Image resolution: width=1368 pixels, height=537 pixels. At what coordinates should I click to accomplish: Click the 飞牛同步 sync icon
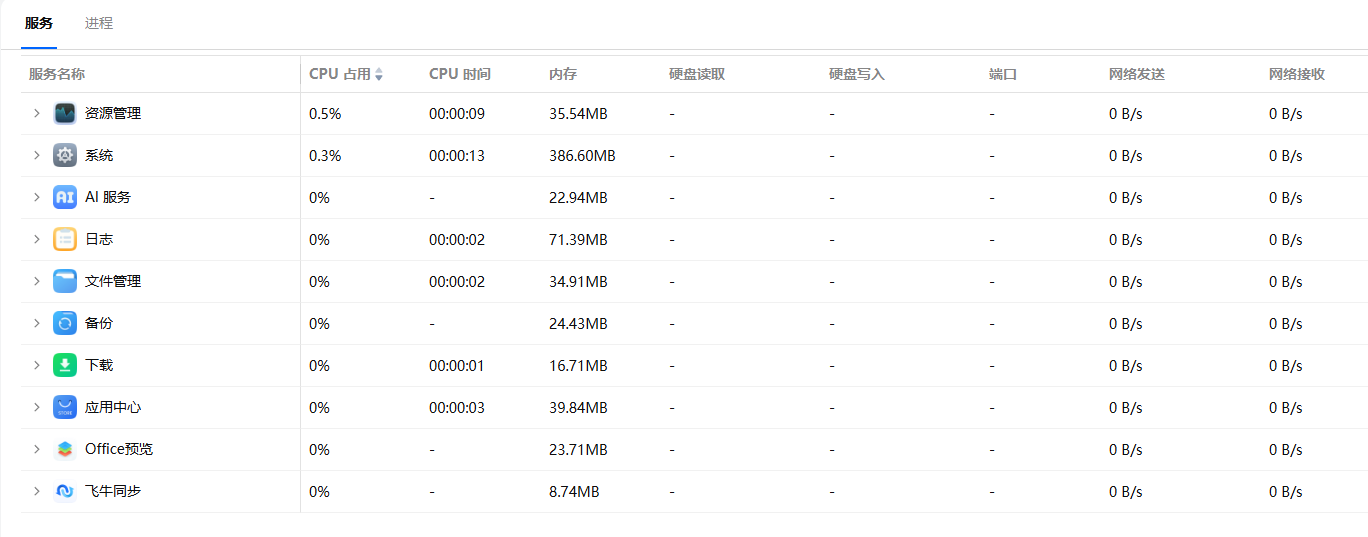(x=65, y=491)
